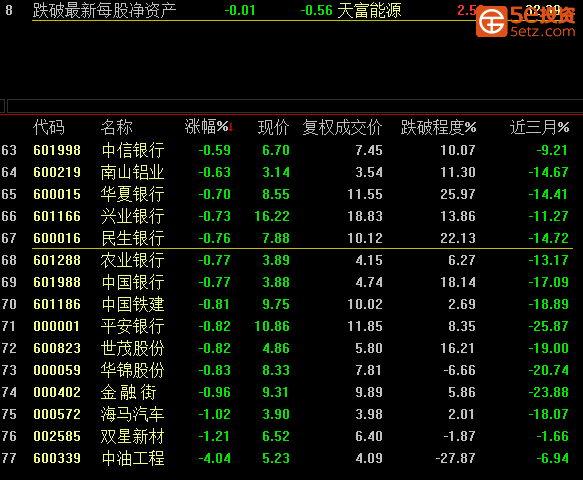Viewport: 583px width, 480px height.
Task: Click 华夏银行 break degree 25.97
Action: coord(458,194)
